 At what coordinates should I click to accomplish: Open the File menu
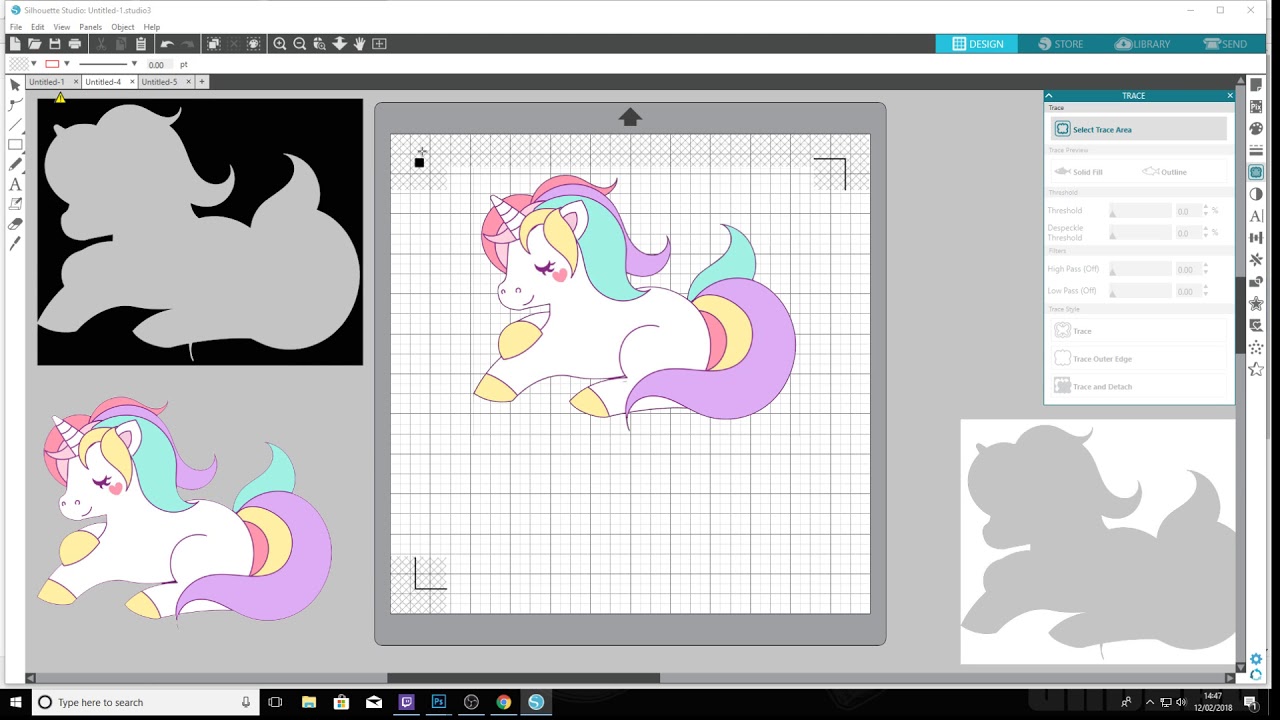point(16,27)
